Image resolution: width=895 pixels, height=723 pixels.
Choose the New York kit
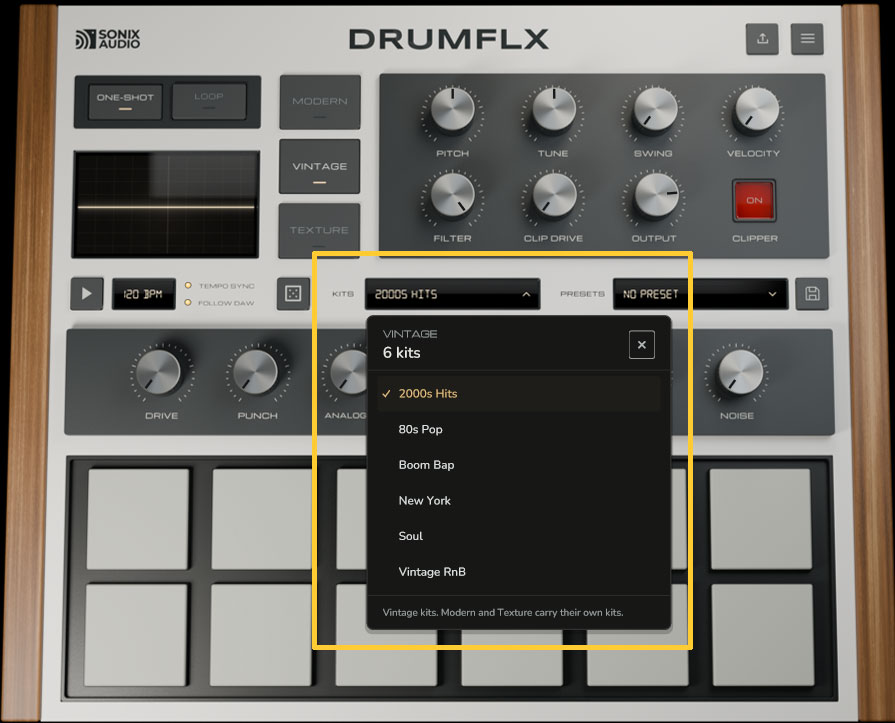tap(518, 500)
